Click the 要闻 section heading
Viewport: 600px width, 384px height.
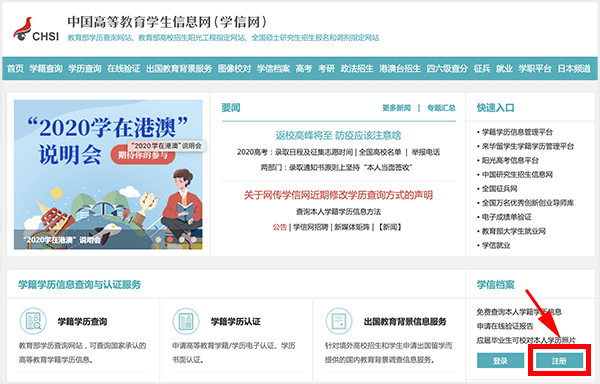231,108
